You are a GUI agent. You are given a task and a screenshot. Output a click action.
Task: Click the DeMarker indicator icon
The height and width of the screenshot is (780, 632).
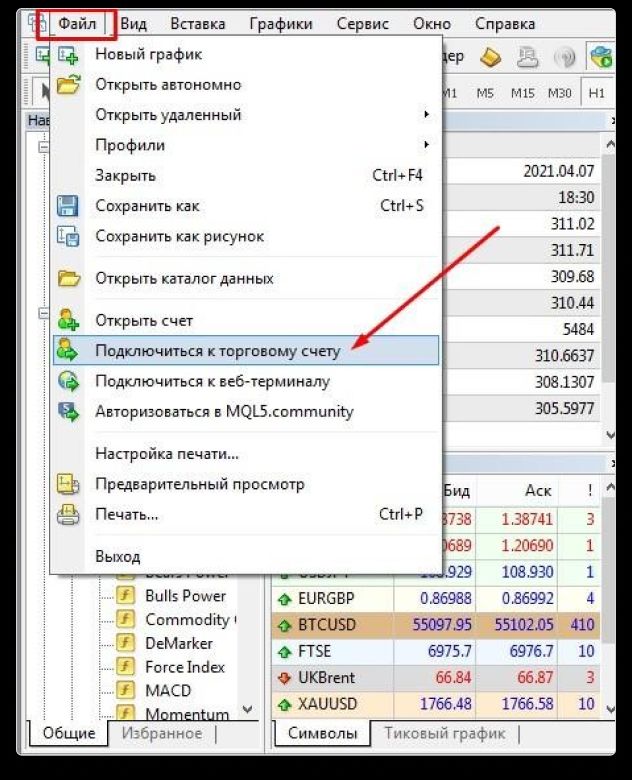[x=125, y=643]
